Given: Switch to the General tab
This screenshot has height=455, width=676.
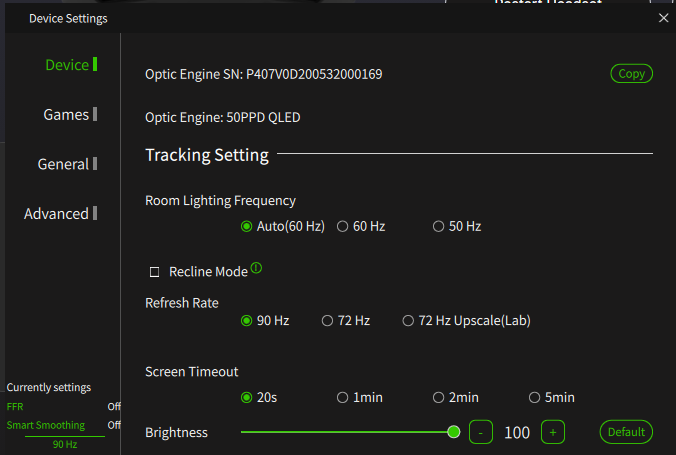Looking at the screenshot, I should pos(63,164).
